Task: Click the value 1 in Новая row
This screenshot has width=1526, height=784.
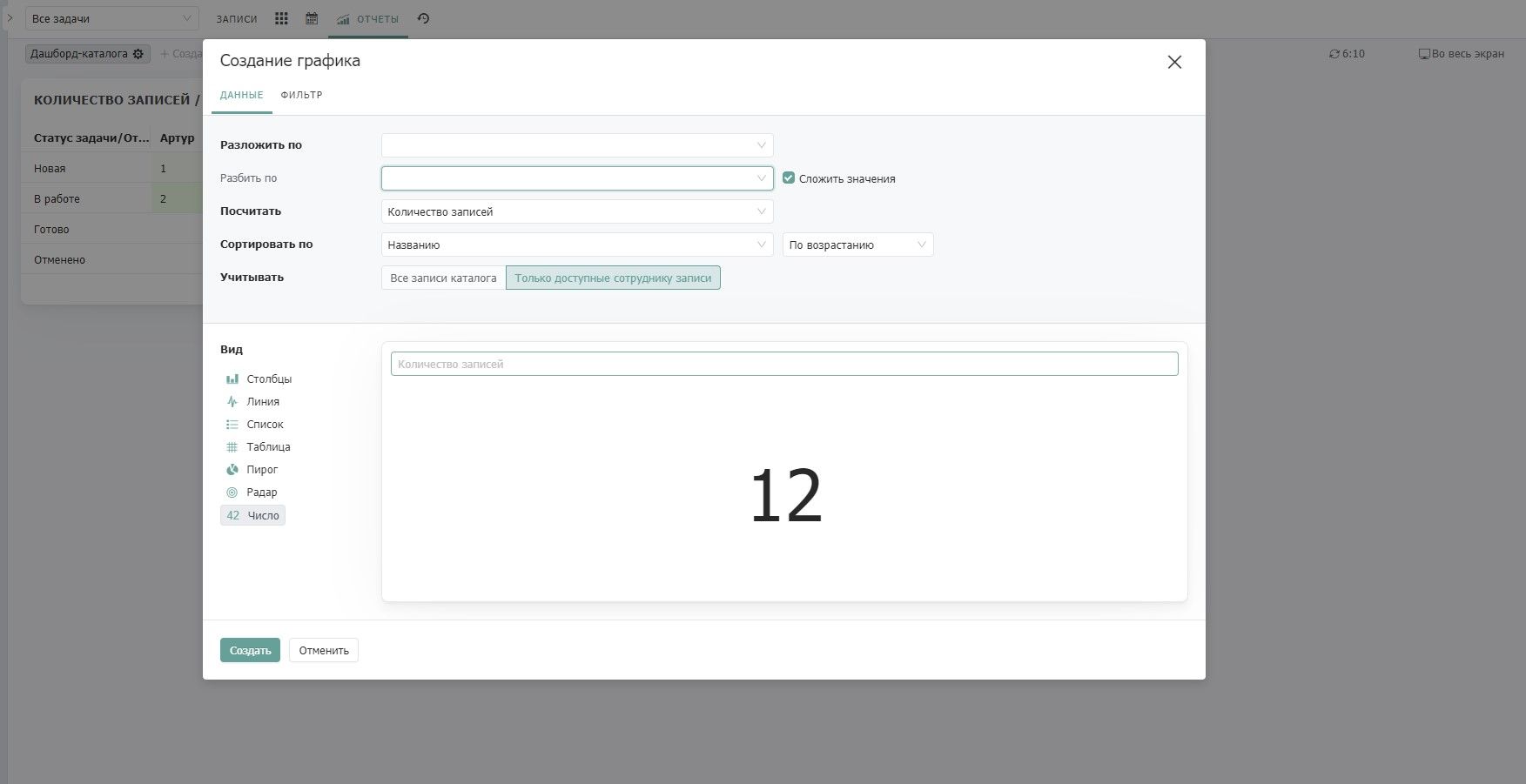Action: tap(163, 168)
